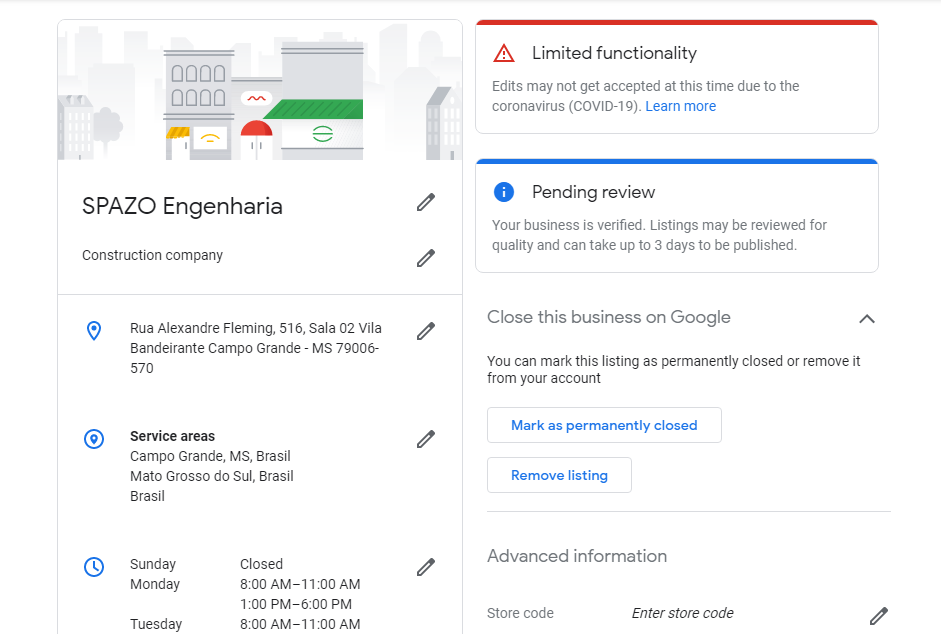Edit the business hours

point(426,568)
